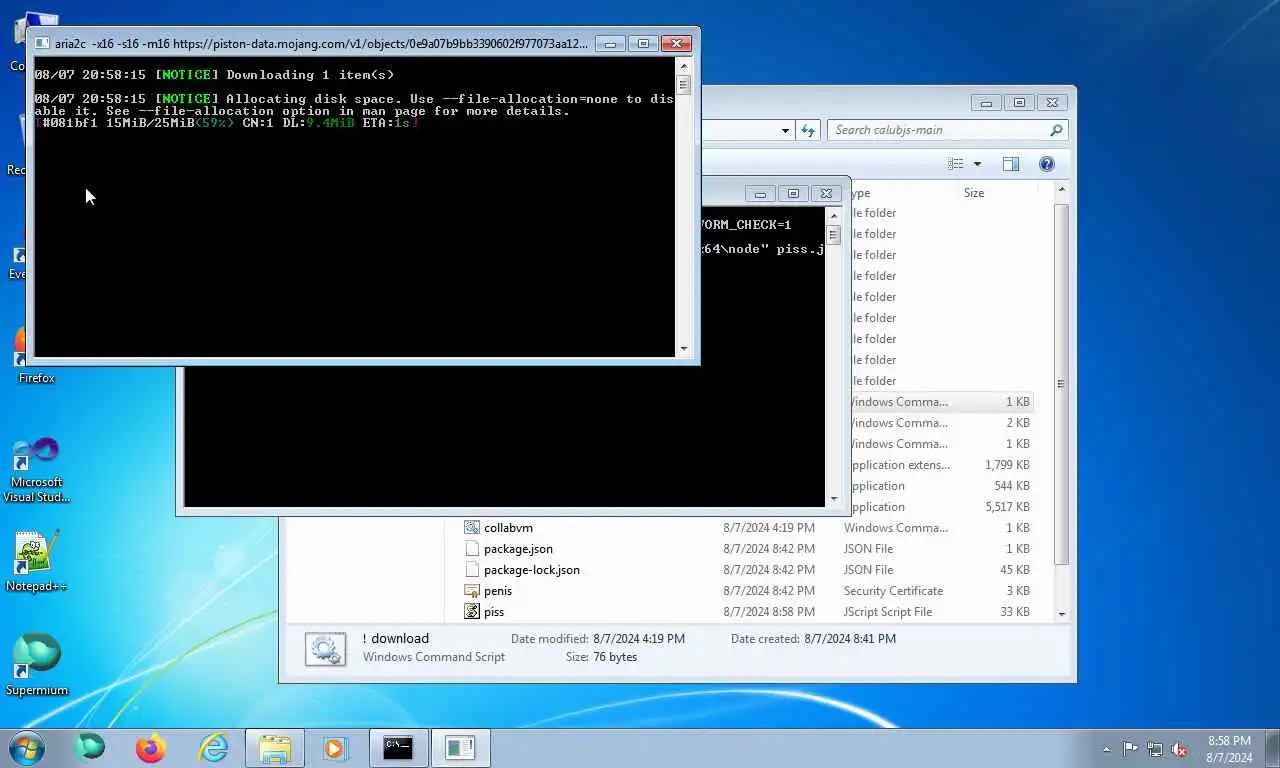The image size is (1280, 768).
Task: Click the Date created value in details pane
Action: (x=849, y=639)
